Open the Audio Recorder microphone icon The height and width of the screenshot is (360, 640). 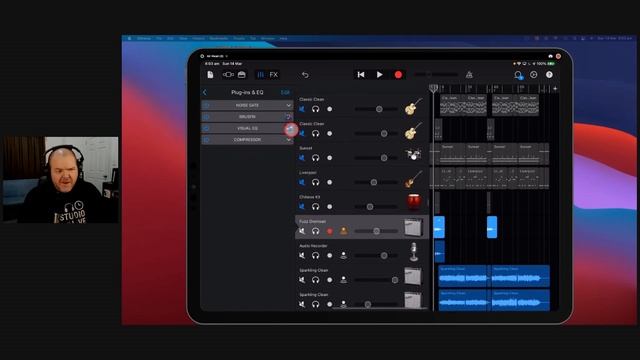(413, 252)
